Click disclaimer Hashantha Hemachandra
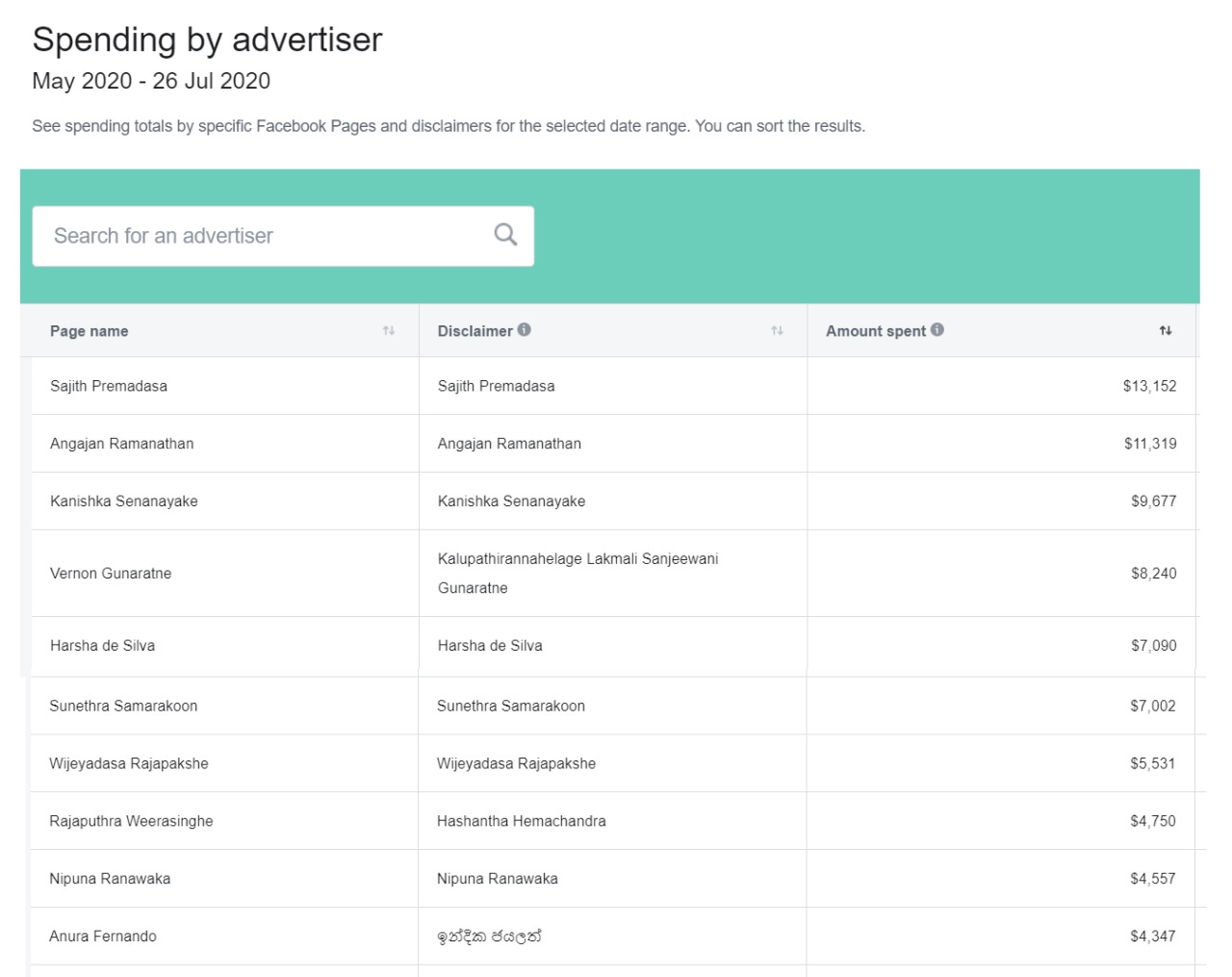The image size is (1232, 977). [522, 821]
